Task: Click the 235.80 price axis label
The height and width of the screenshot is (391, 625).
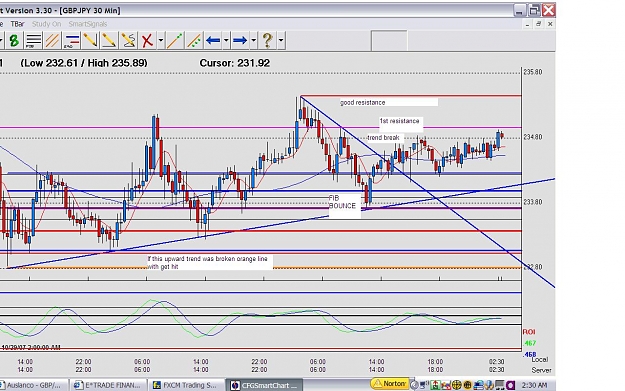Action: pos(533,72)
